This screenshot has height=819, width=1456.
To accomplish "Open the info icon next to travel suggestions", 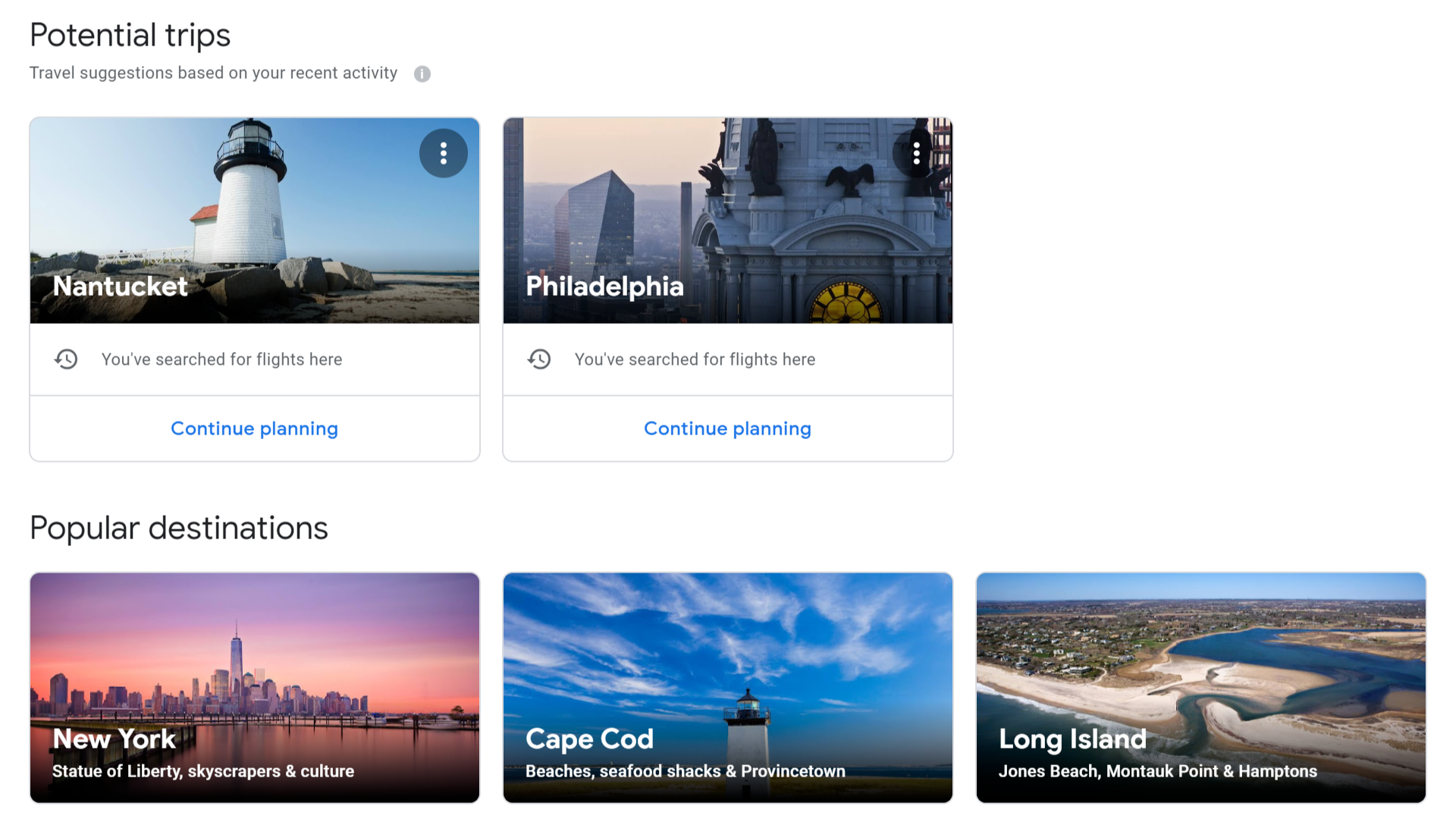I will (x=422, y=74).
